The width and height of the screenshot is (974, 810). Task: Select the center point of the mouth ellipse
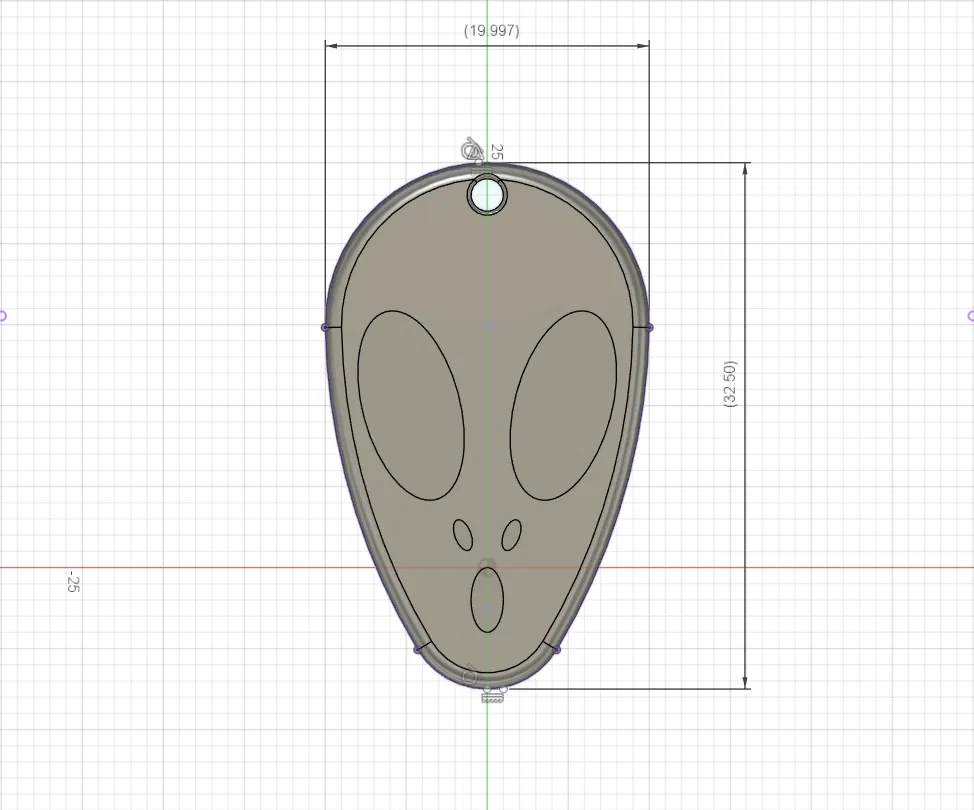tap(487, 608)
